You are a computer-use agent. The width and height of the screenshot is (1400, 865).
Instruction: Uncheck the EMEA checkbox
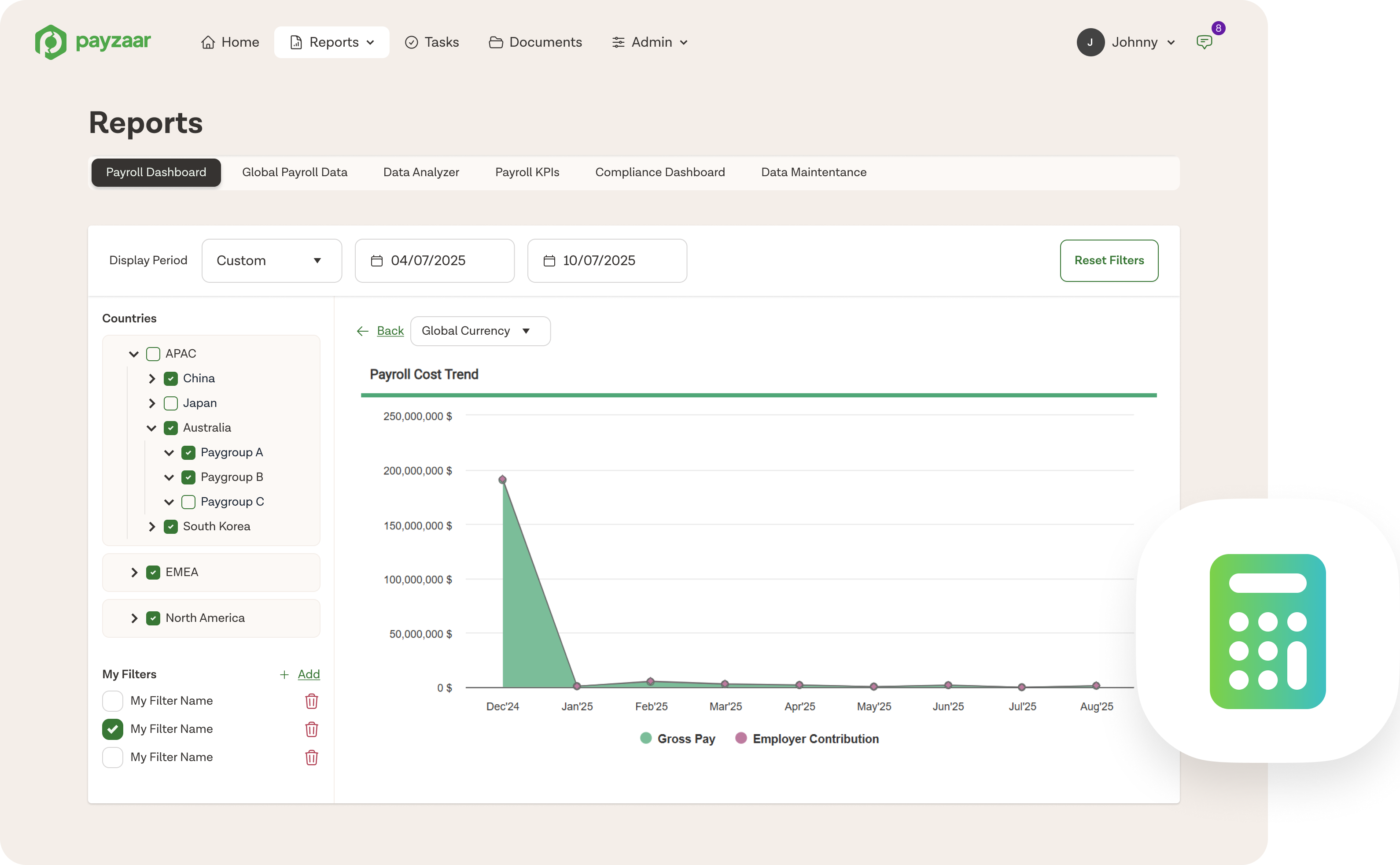click(153, 572)
